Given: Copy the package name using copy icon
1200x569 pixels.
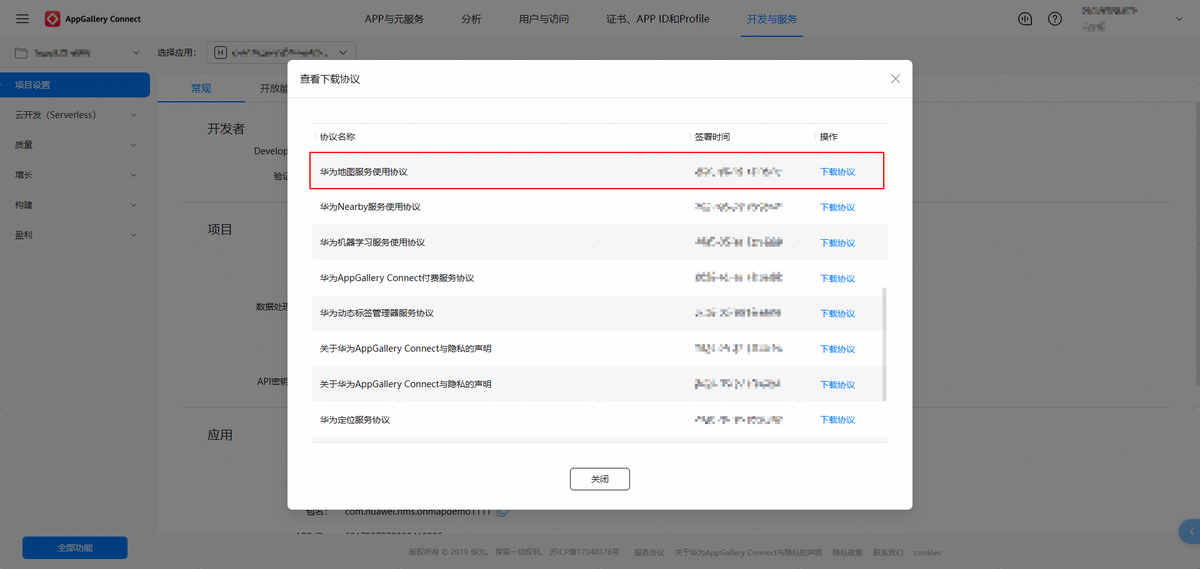Looking at the screenshot, I should (x=503, y=511).
